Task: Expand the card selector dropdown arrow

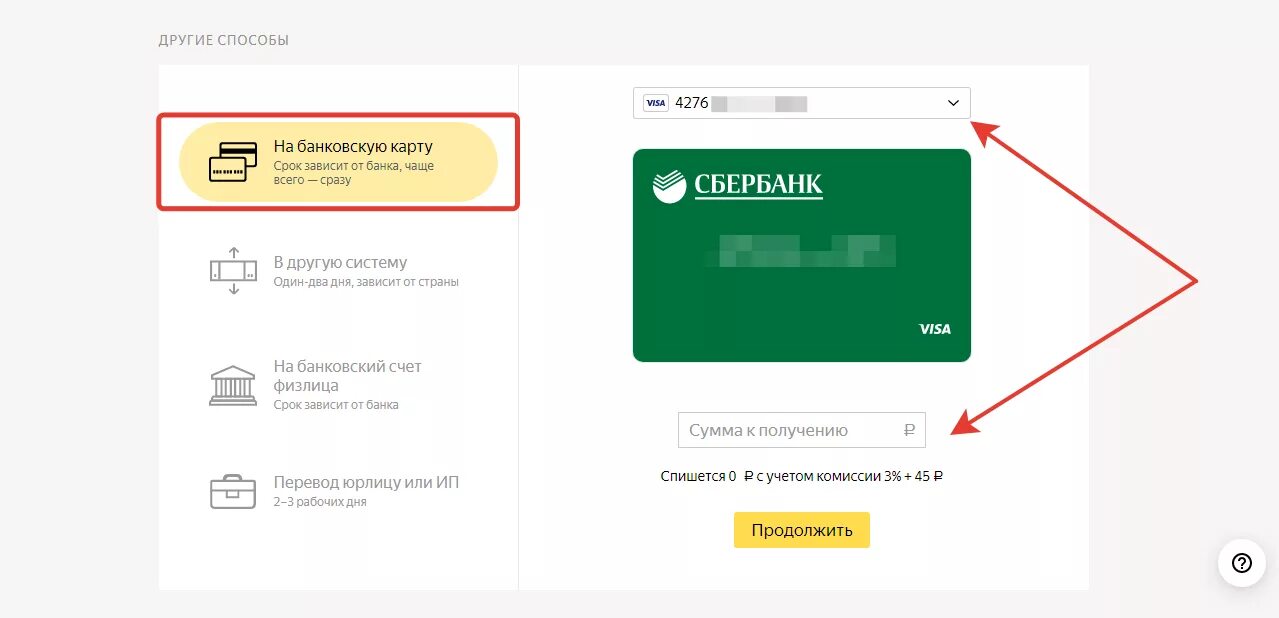Action: 953,103
